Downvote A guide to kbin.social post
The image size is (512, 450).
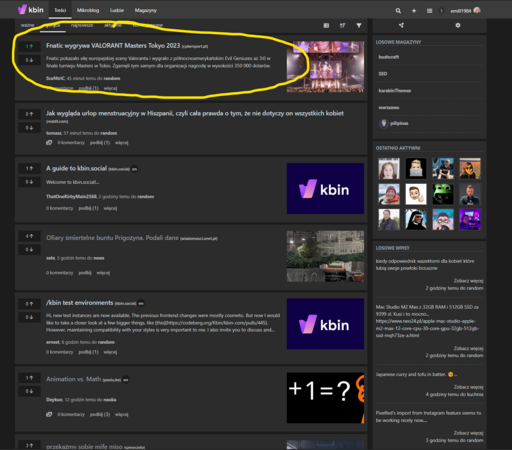(x=29, y=182)
